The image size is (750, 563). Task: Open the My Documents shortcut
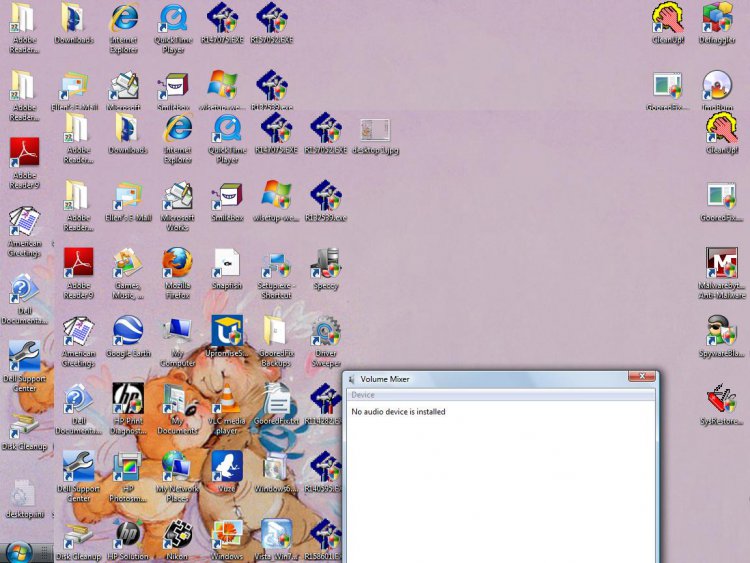177,409
